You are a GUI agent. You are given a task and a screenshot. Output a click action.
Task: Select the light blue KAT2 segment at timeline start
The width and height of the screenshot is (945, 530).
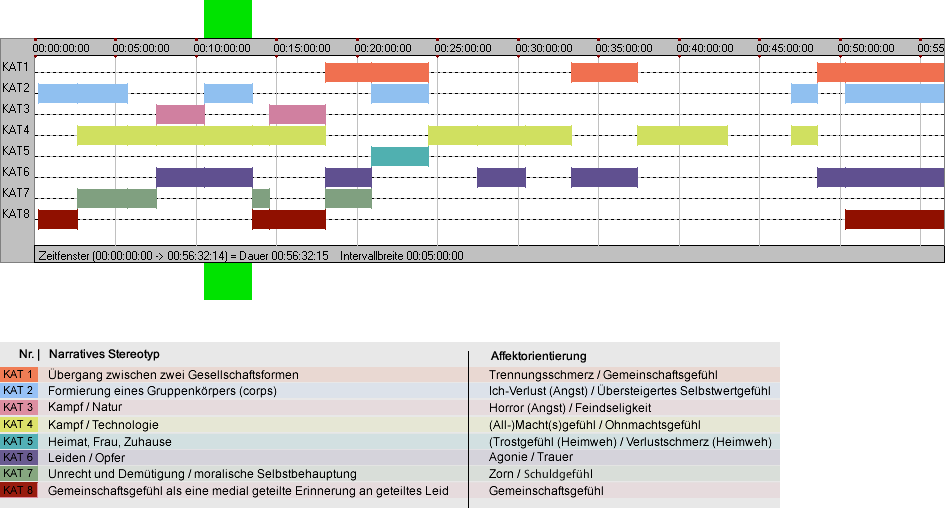click(x=83, y=93)
